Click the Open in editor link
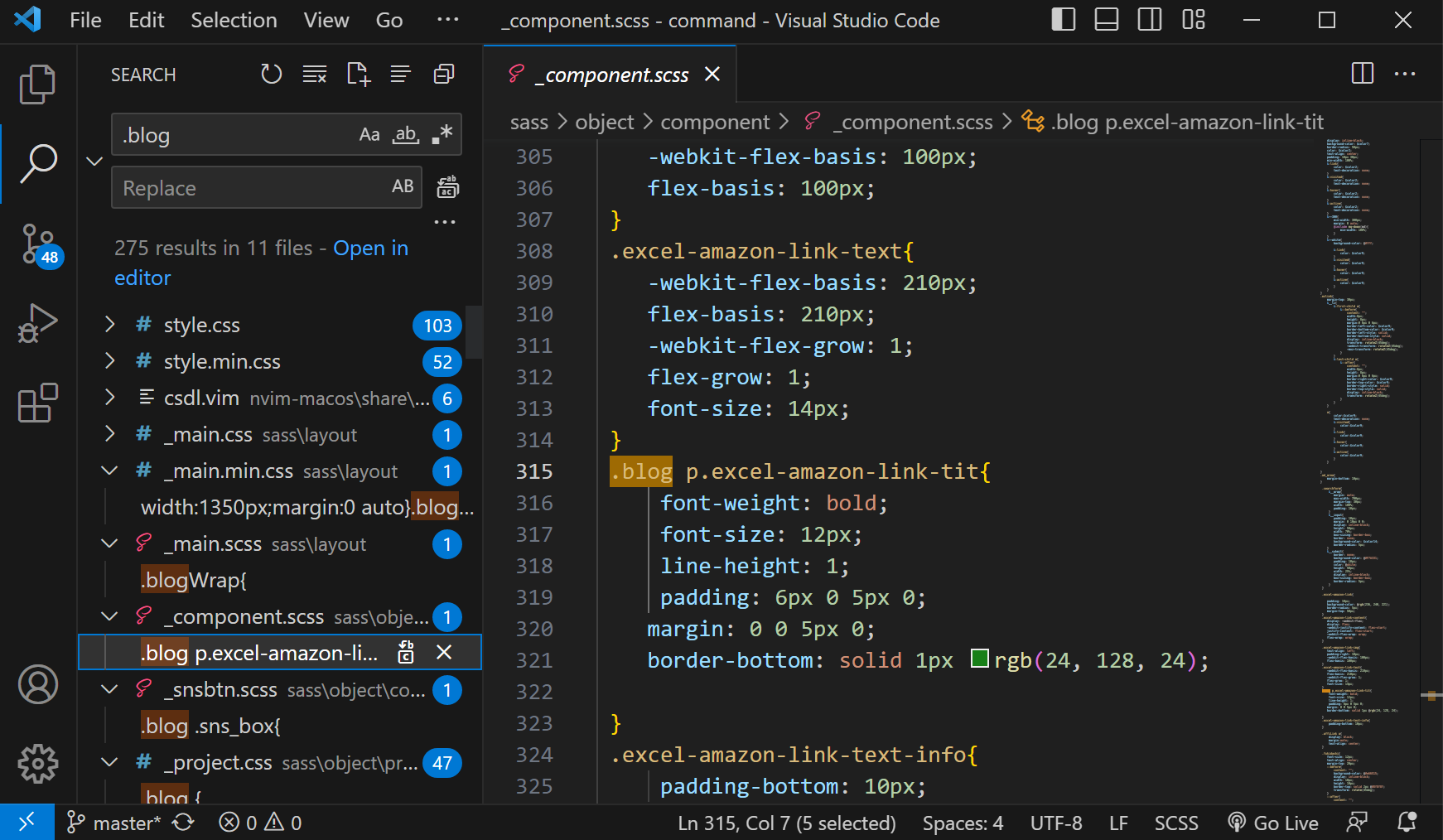Image resolution: width=1443 pixels, height=840 pixels. point(370,248)
